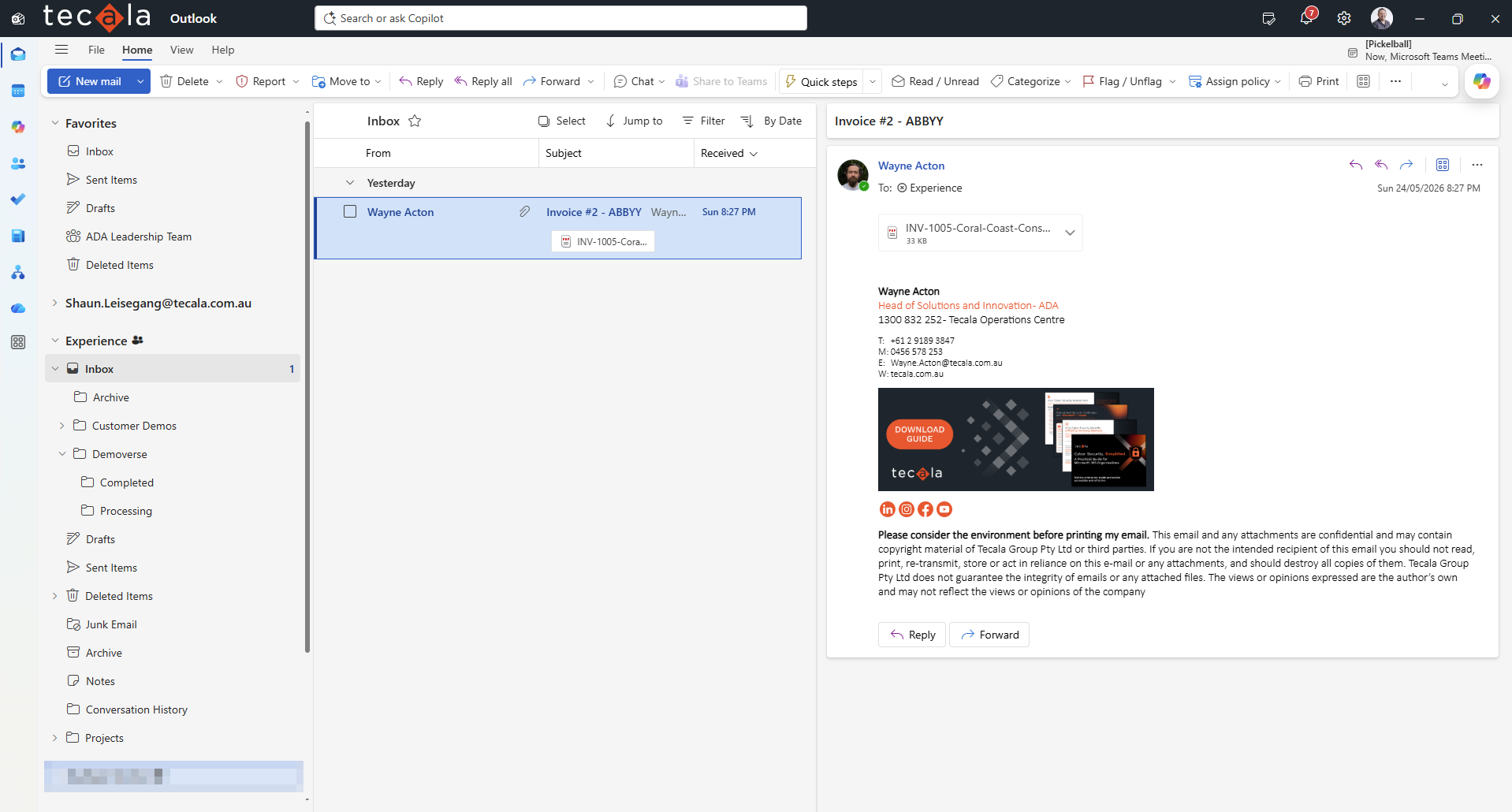This screenshot has height=812, width=1512.
Task: Select the Completed folder under Demoverse
Action: 127,482
